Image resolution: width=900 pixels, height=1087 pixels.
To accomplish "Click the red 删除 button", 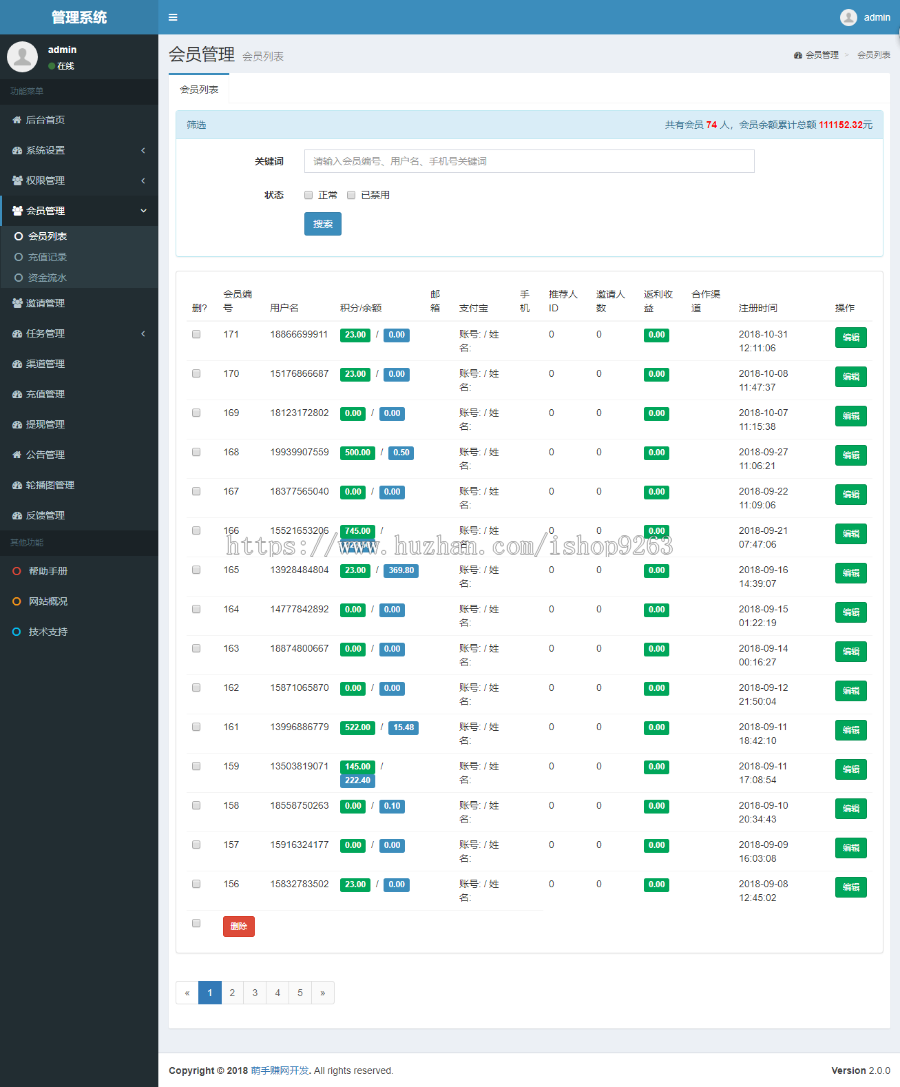I will coord(239,926).
